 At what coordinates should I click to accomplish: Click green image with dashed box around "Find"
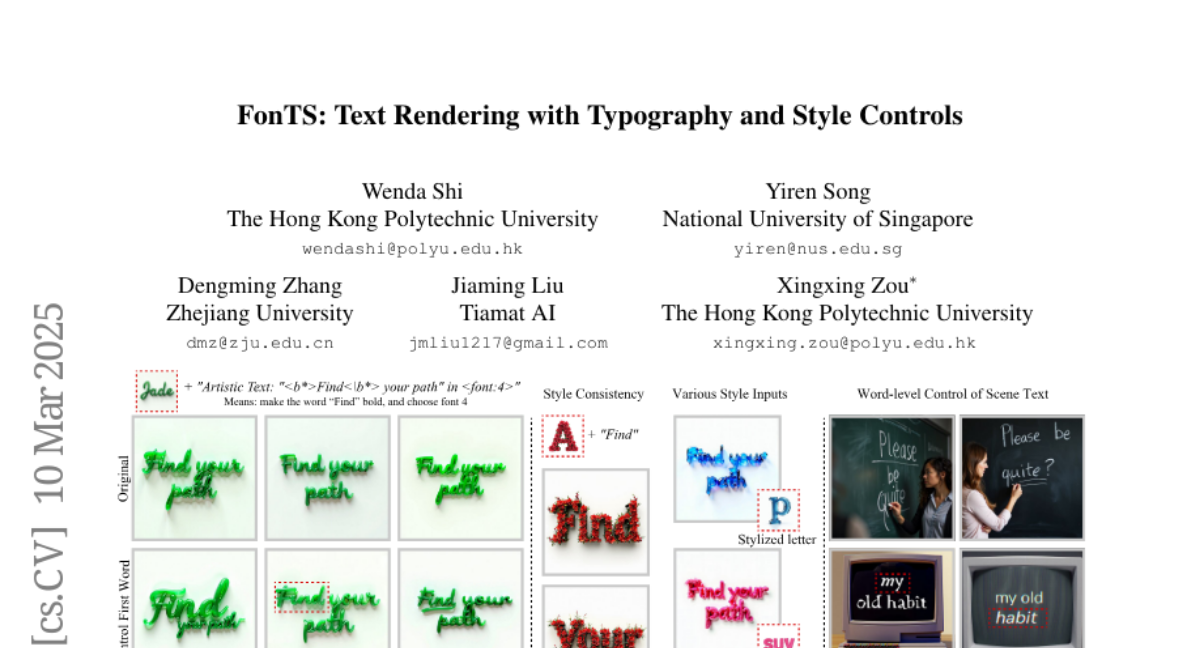pos(327,599)
